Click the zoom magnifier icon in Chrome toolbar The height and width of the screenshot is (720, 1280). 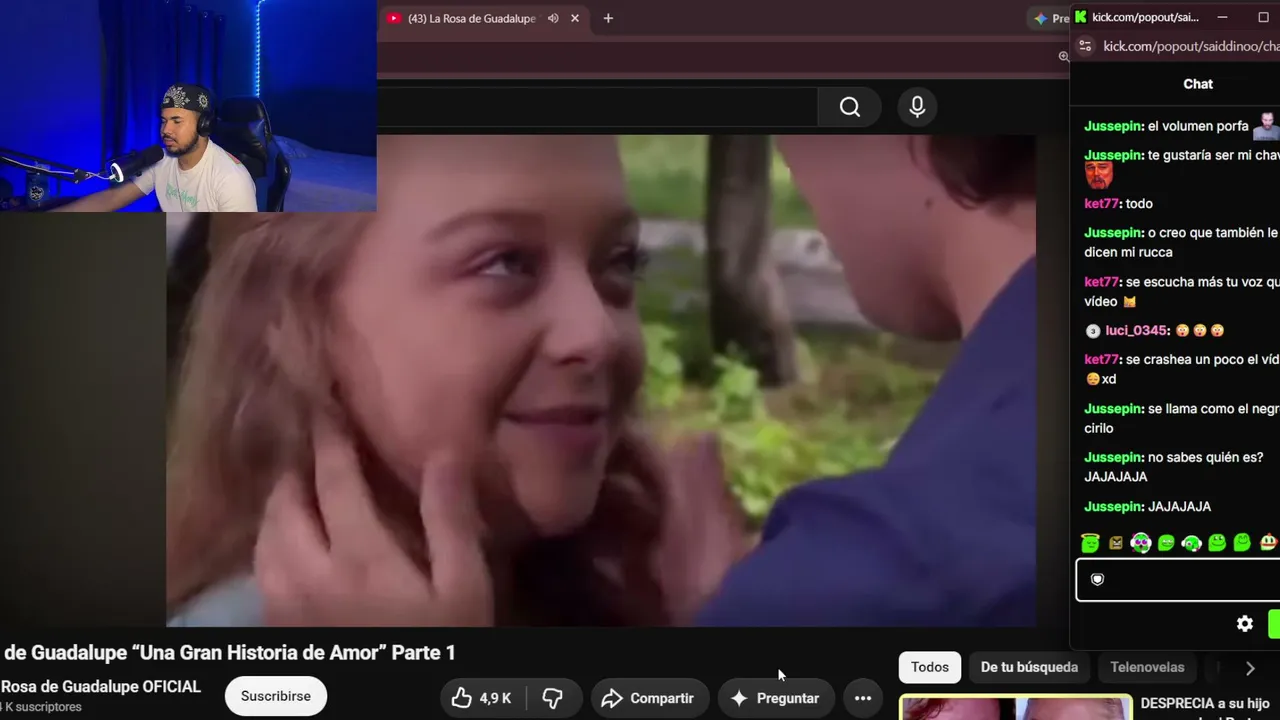pyautogui.click(x=1063, y=56)
